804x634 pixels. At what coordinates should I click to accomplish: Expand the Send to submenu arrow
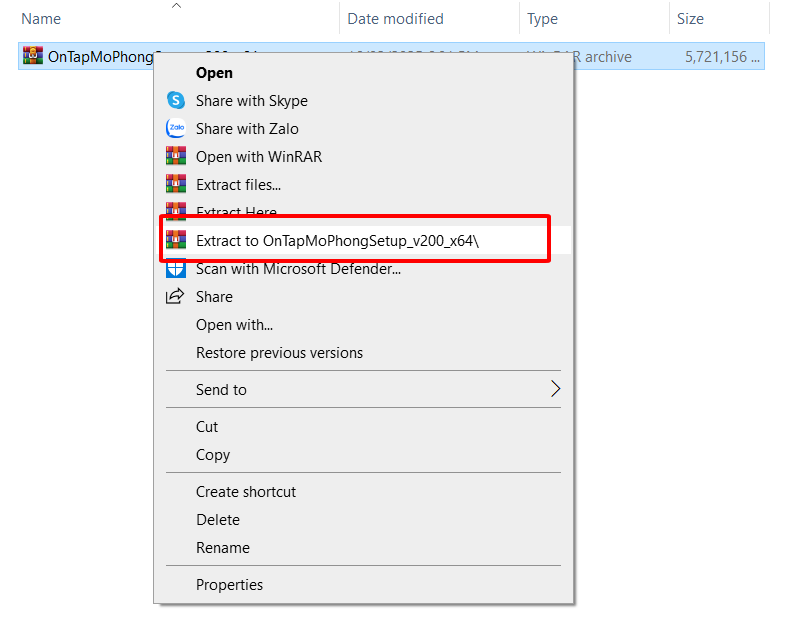coord(555,389)
